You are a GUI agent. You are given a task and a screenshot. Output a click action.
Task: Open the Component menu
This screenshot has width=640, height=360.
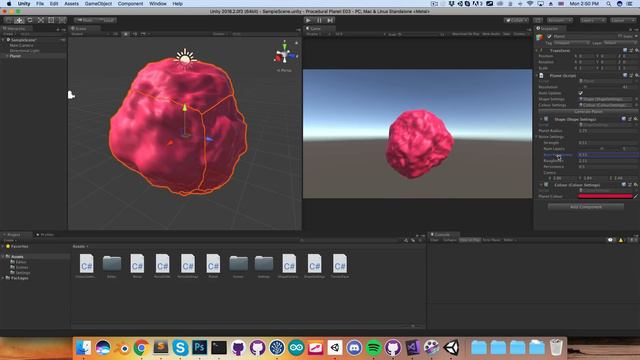(x=130, y=4)
